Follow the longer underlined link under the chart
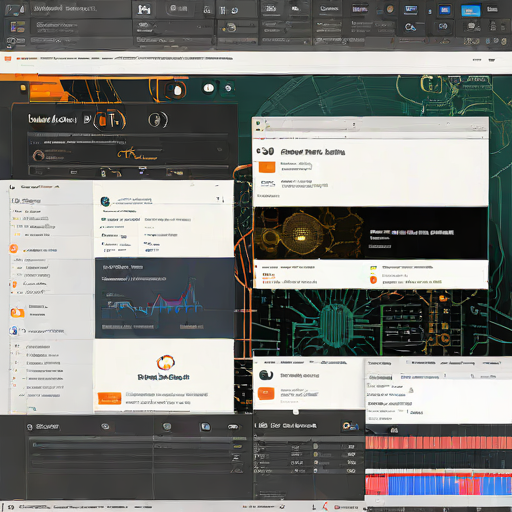This screenshot has height=512, width=512. pyautogui.click(x=128, y=326)
